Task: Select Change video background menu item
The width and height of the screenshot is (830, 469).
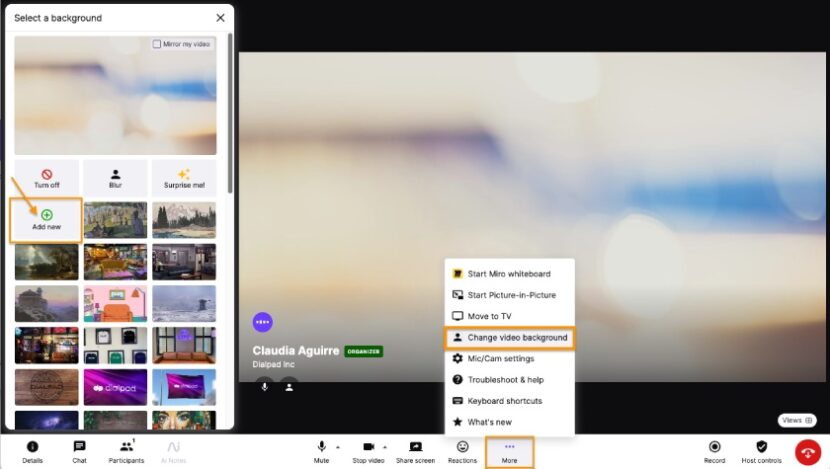Action: (509, 337)
